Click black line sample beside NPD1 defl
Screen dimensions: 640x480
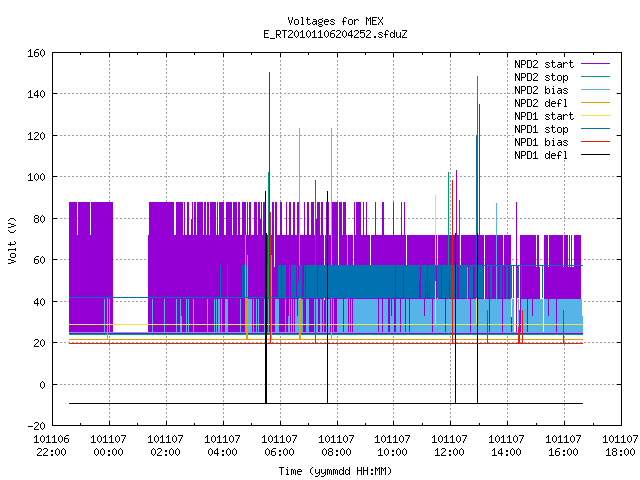(x=596, y=155)
